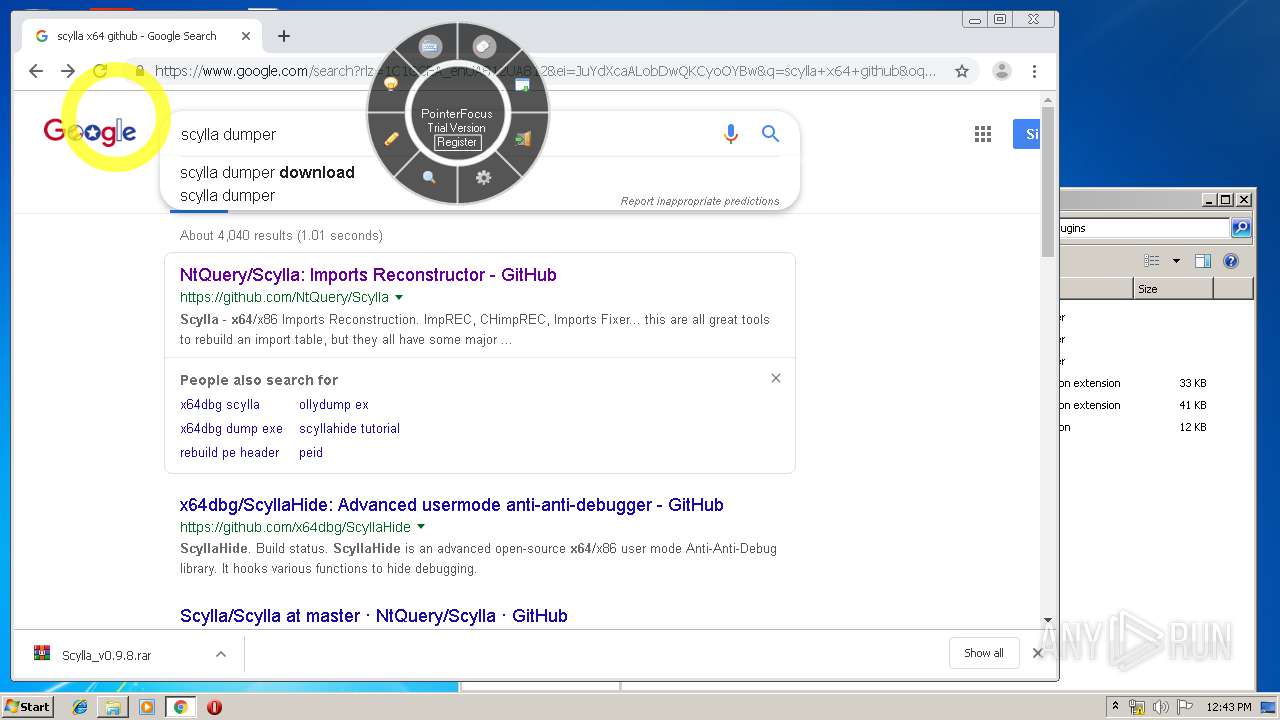Viewport: 1280px width, 720px height.
Task: Click Show all downloads
Action: tap(984, 653)
